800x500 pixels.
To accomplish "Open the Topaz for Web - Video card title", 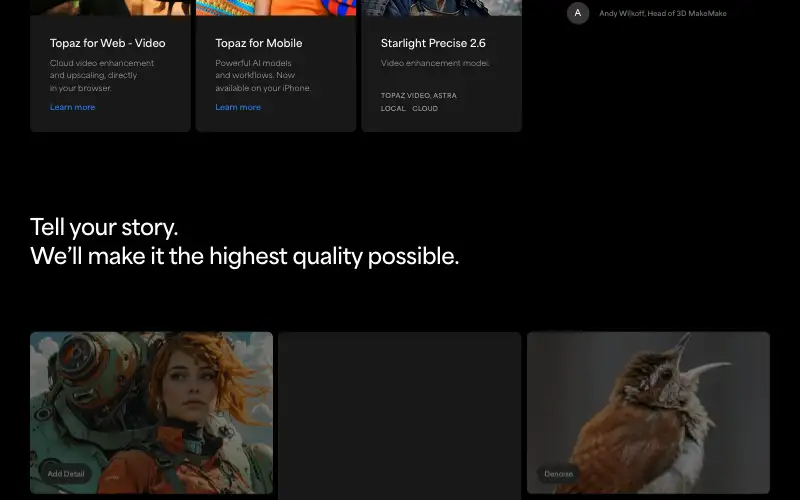I will [x=108, y=43].
